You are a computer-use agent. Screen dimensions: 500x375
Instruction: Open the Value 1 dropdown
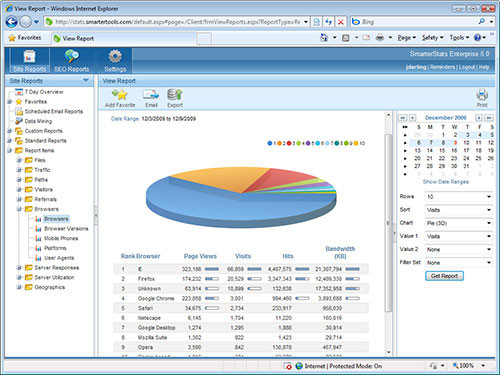459,236
